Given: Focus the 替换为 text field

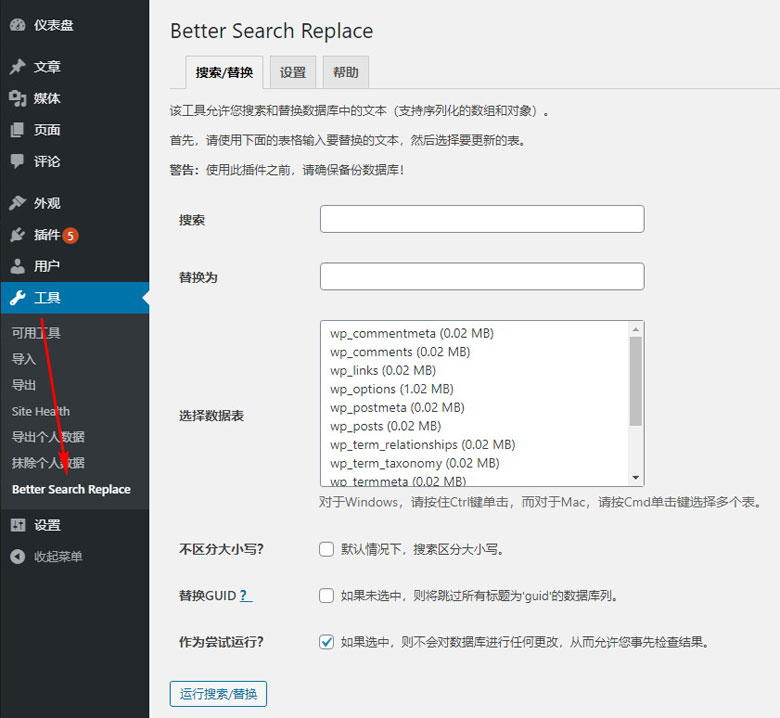Looking at the screenshot, I should (x=482, y=276).
